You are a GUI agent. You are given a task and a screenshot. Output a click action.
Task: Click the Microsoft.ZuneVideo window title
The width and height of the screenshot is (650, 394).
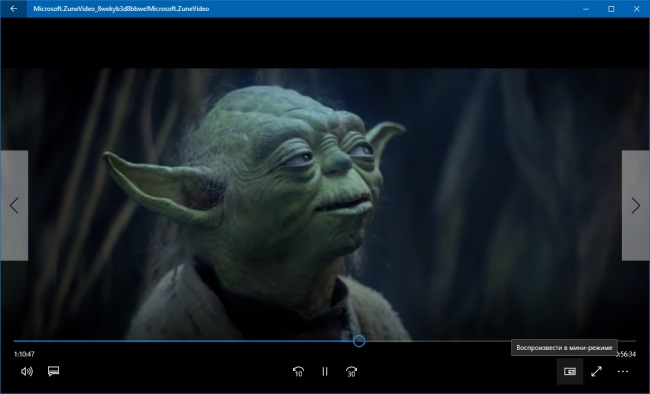click(x=121, y=9)
